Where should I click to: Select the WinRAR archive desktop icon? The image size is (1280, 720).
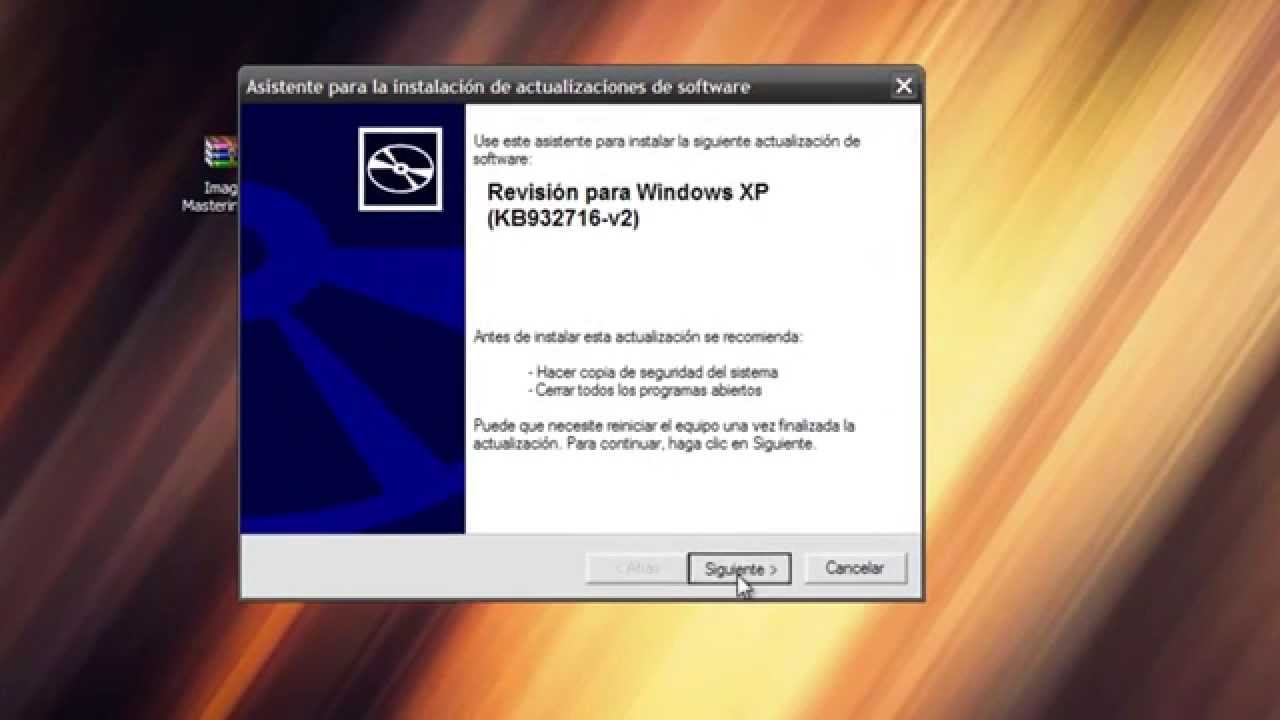click(x=221, y=154)
